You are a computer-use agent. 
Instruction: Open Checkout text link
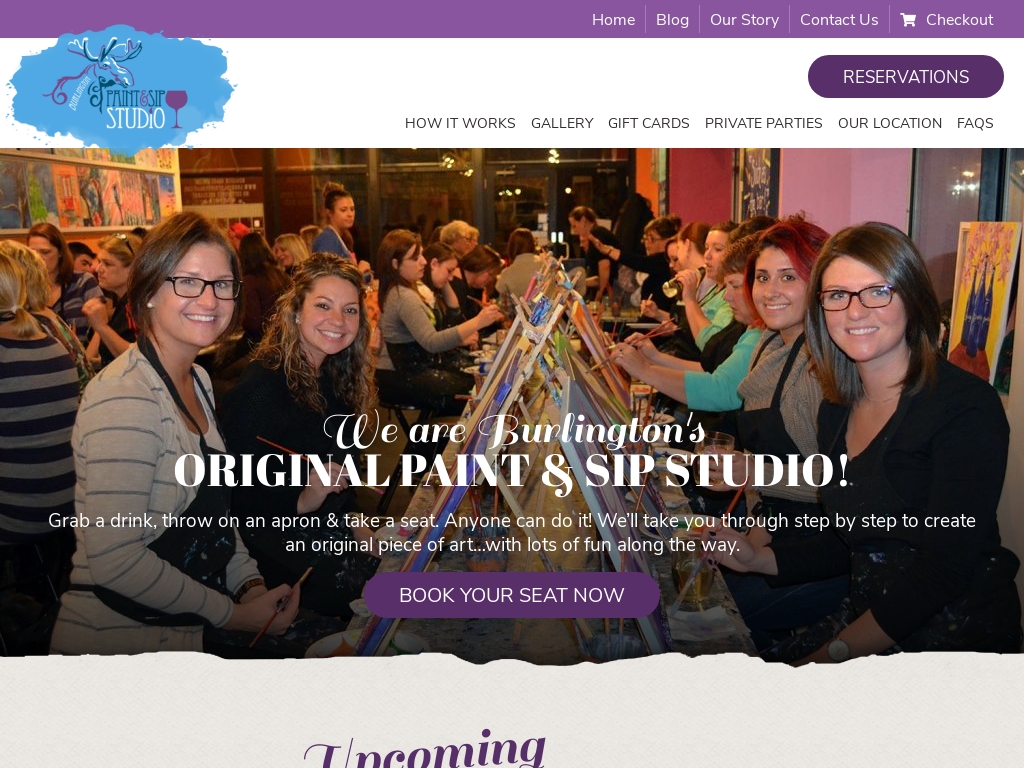pyautogui.click(x=959, y=20)
